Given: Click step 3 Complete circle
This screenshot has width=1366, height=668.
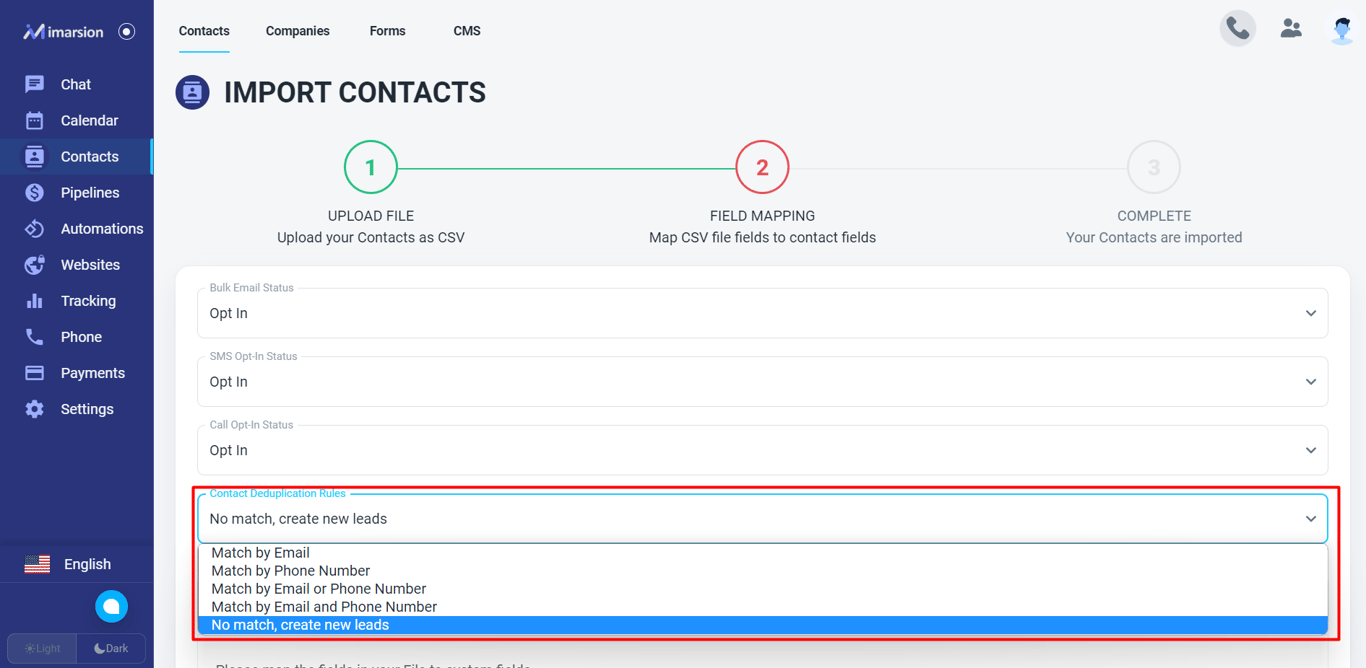Looking at the screenshot, I should pyautogui.click(x=1154, y=167).
